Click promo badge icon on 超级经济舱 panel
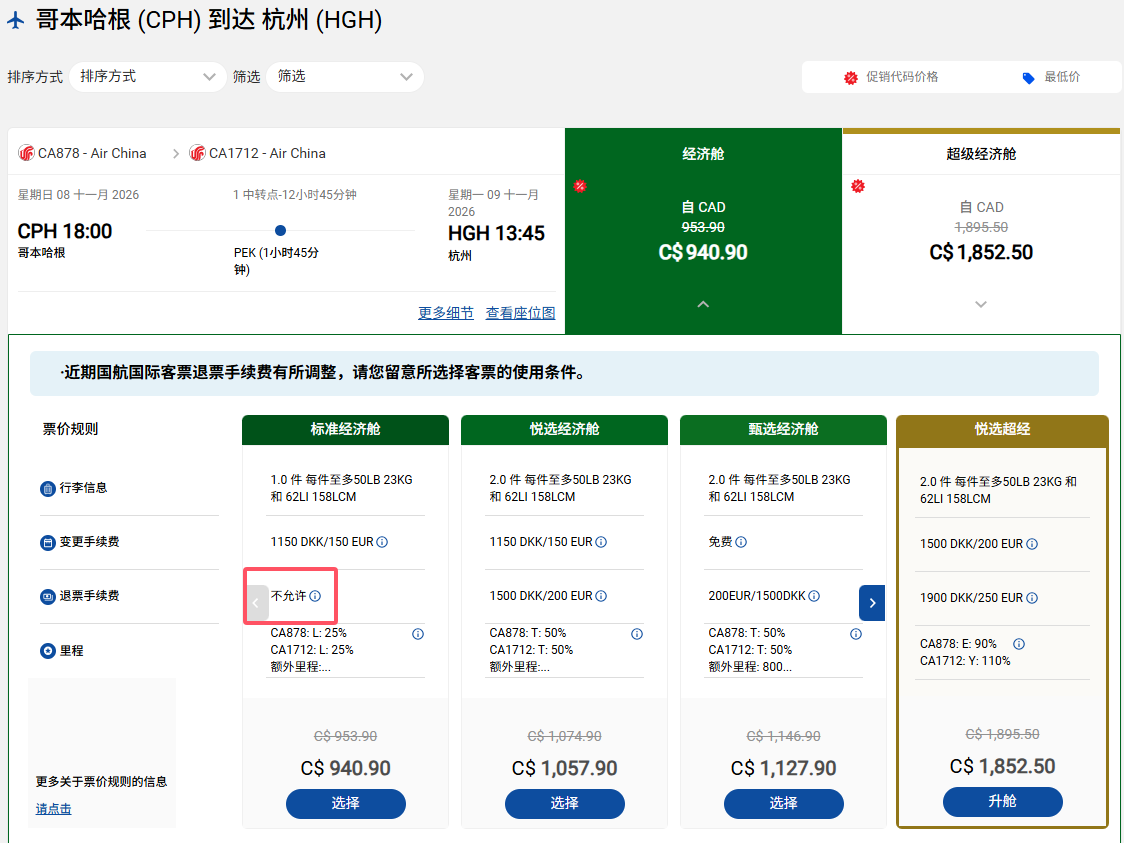This screenshot has height=843, width=1124. [857, 186]
